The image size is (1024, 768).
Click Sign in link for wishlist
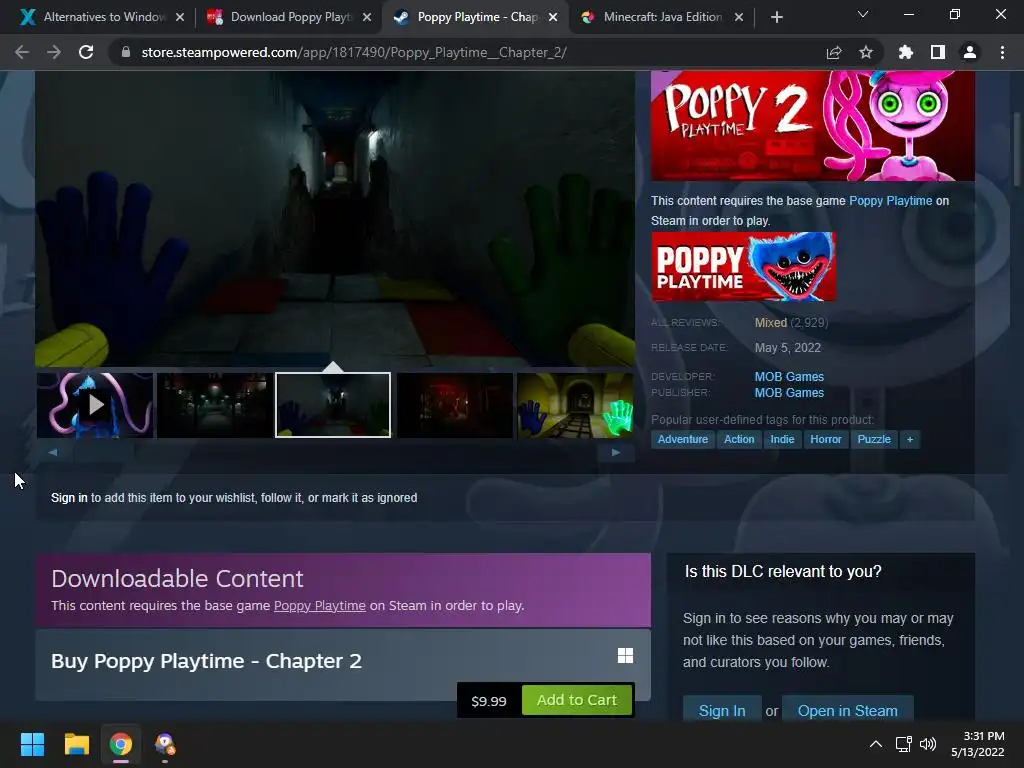pos(69,498)
